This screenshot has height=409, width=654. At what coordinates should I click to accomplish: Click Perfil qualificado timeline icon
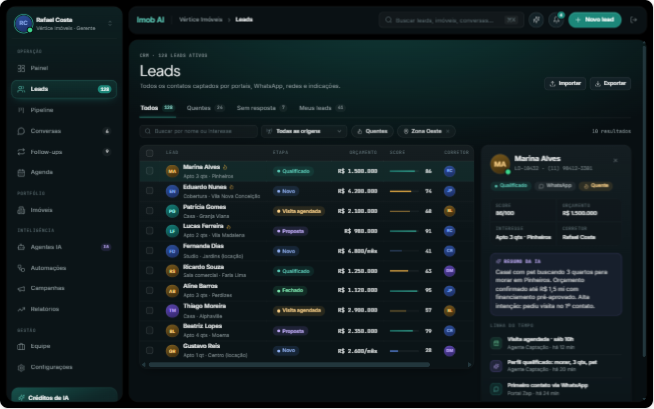coord(496,366)
